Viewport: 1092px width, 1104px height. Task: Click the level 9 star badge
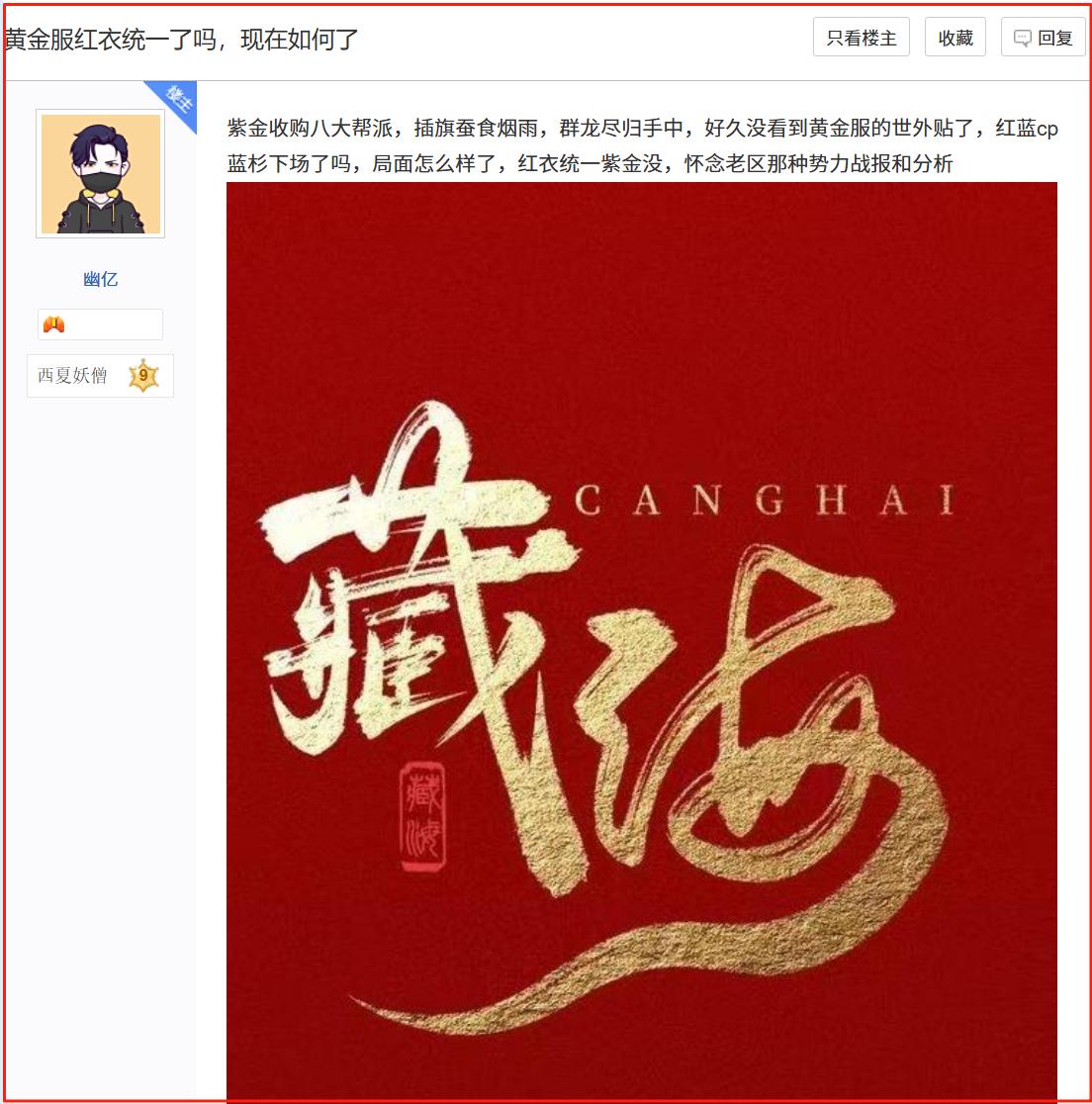click(142, 375)
